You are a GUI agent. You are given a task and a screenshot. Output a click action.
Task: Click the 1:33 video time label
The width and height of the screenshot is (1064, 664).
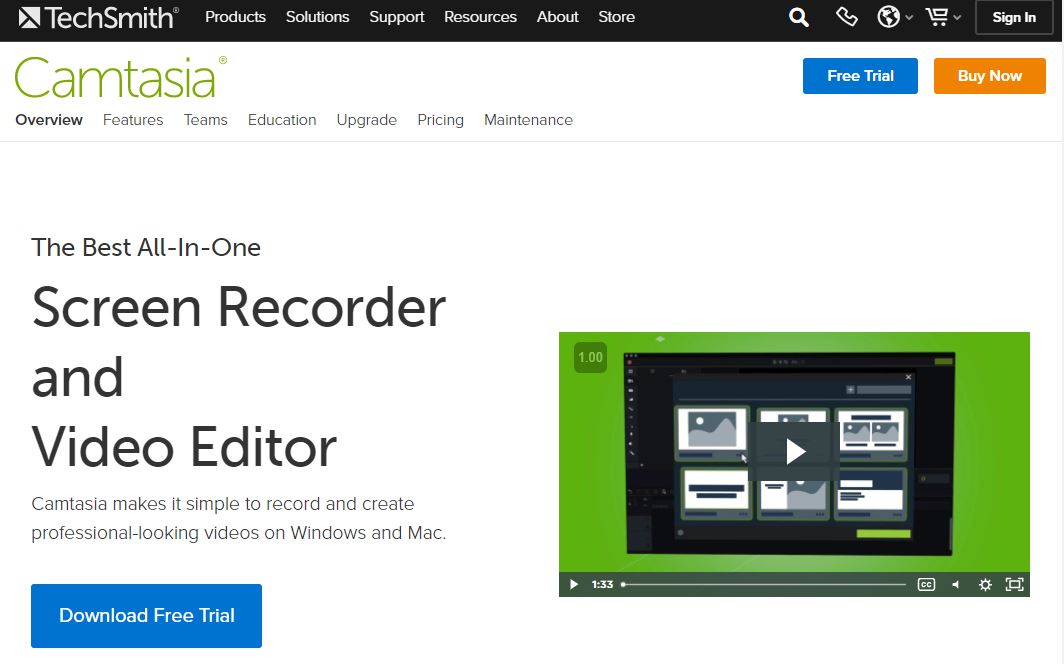602,585
